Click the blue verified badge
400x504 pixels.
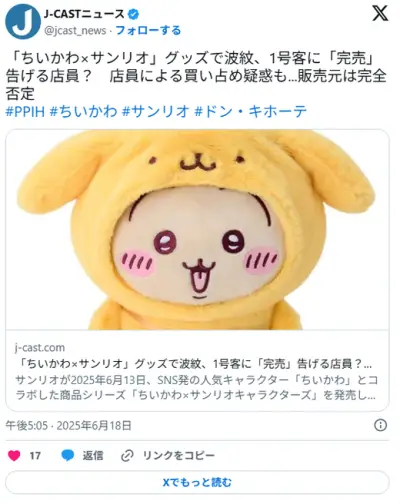pos(134,14)
